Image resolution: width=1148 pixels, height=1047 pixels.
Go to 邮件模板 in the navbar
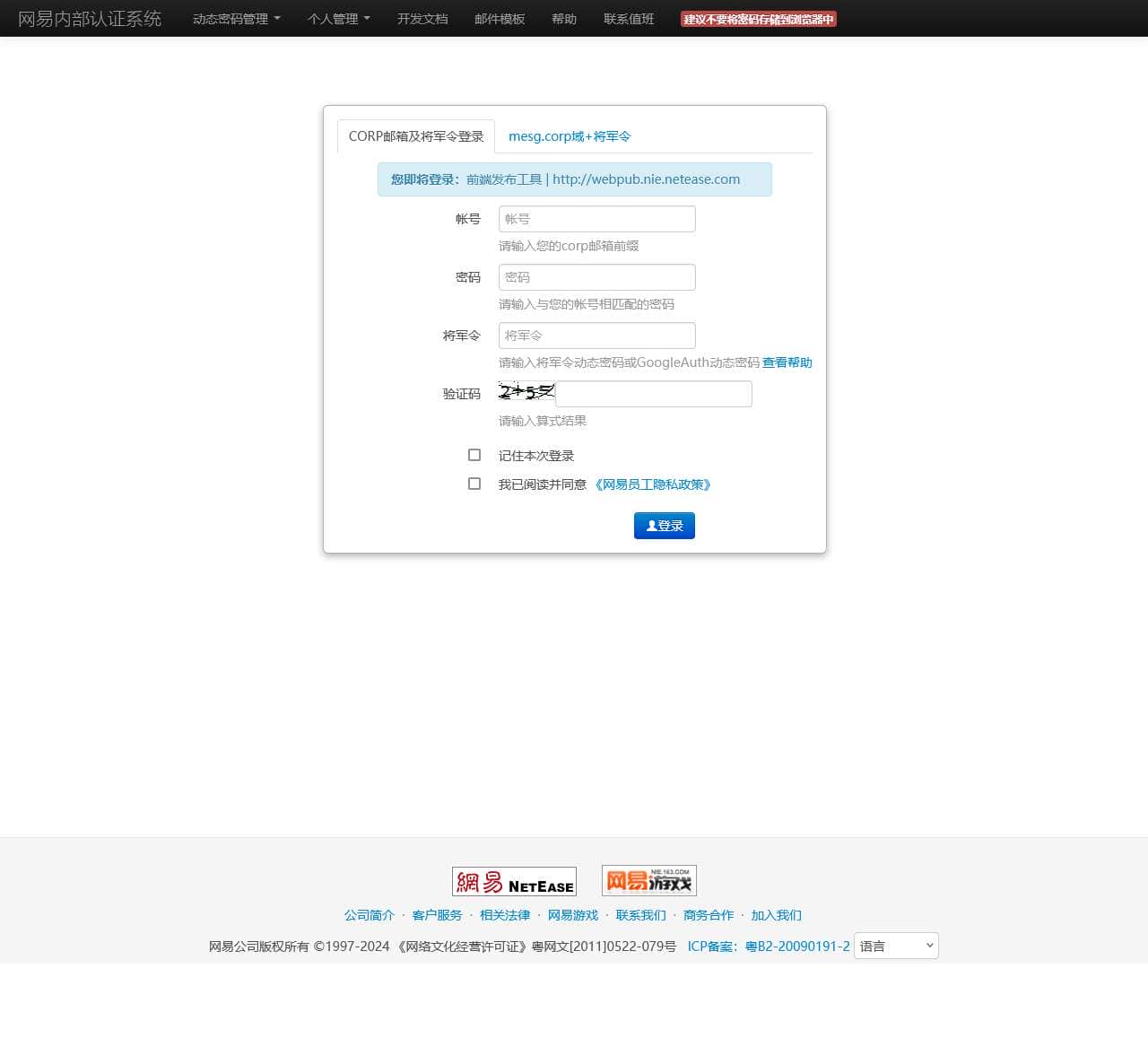coord(500,19)
